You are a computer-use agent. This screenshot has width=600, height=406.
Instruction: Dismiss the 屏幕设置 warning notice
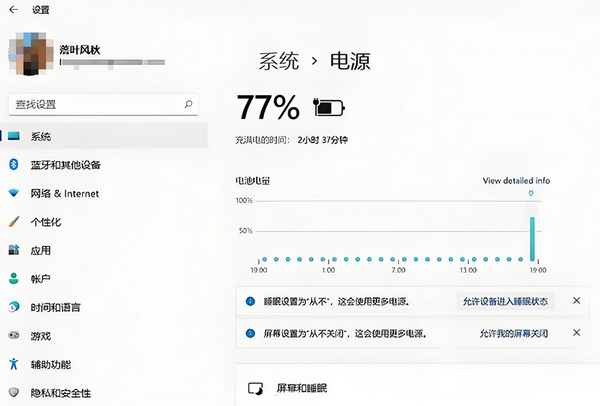[575, 332]
